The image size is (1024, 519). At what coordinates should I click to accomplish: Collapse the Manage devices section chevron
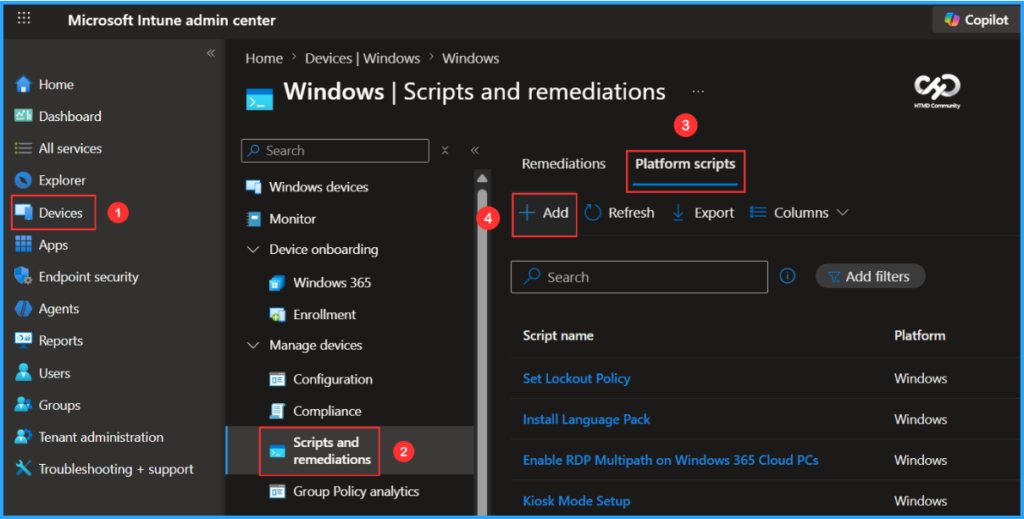point(253,345)
